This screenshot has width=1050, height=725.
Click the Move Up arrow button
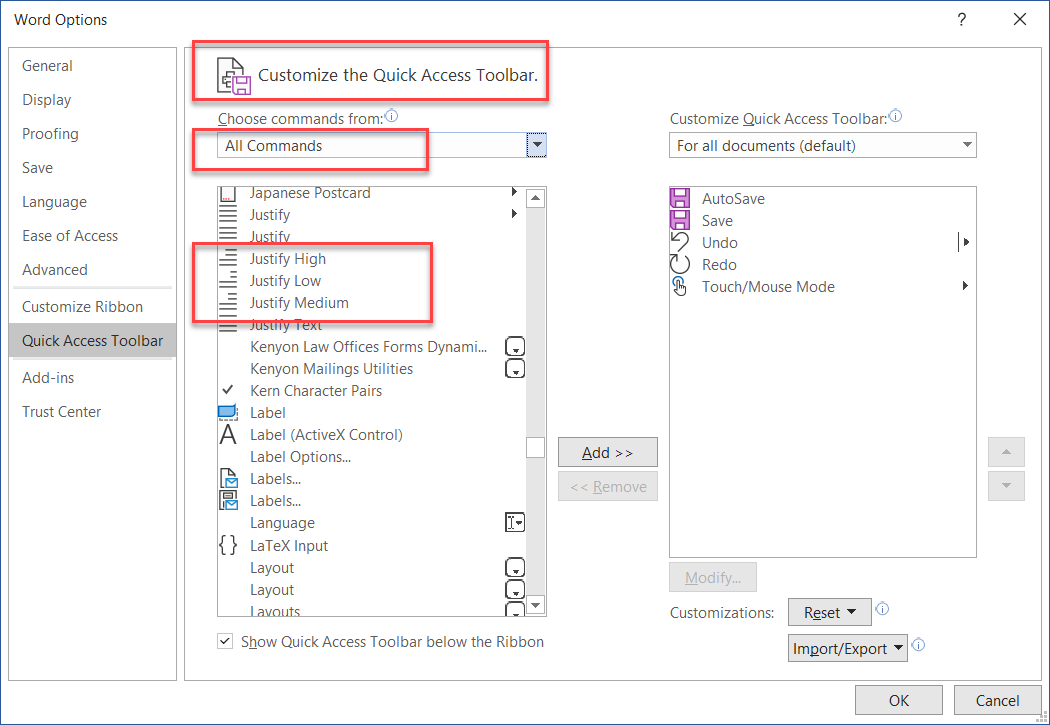tap(1006, 453)
